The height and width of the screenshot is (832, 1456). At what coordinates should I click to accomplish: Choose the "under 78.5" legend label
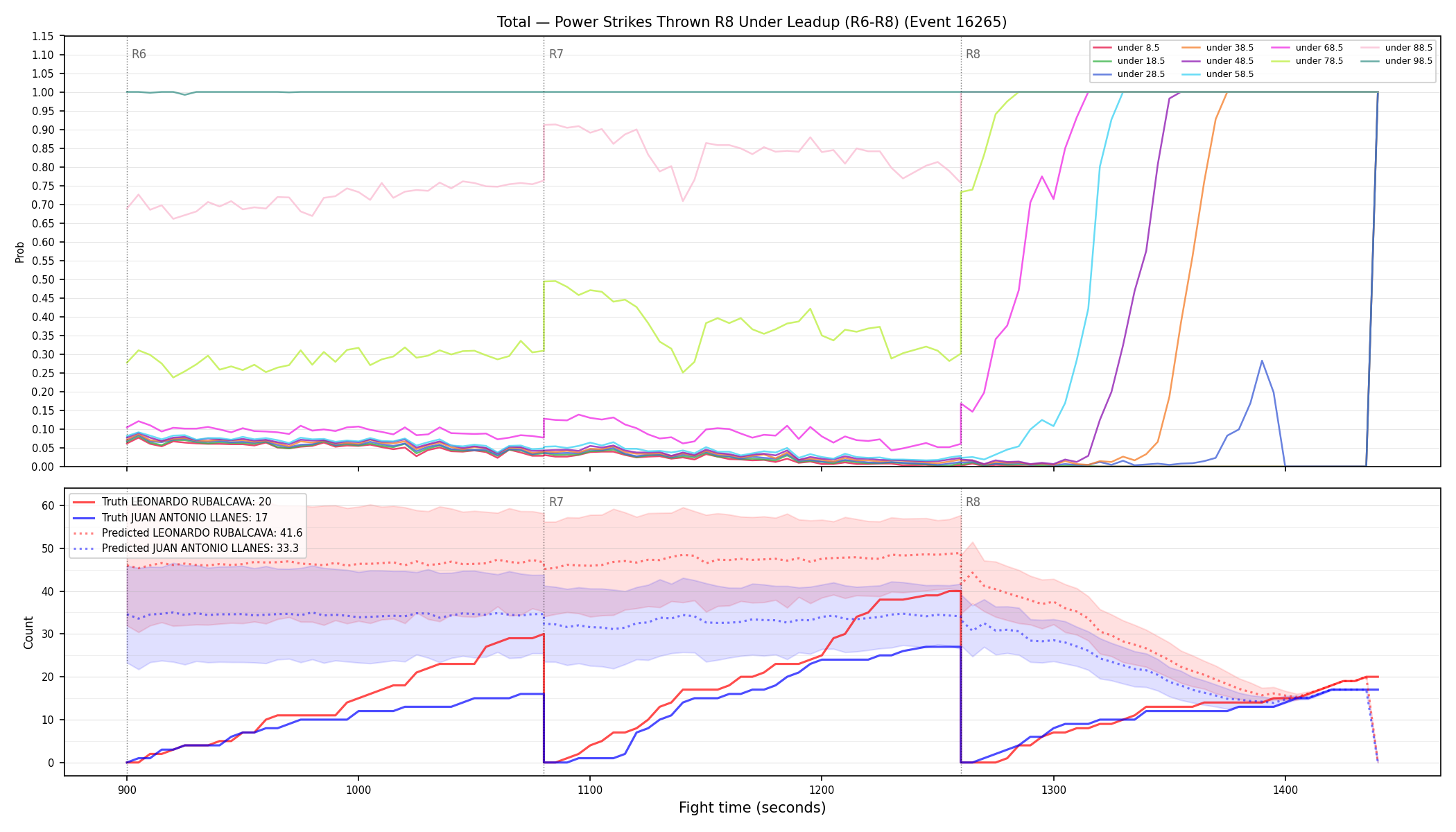(x=1319, y=61)
